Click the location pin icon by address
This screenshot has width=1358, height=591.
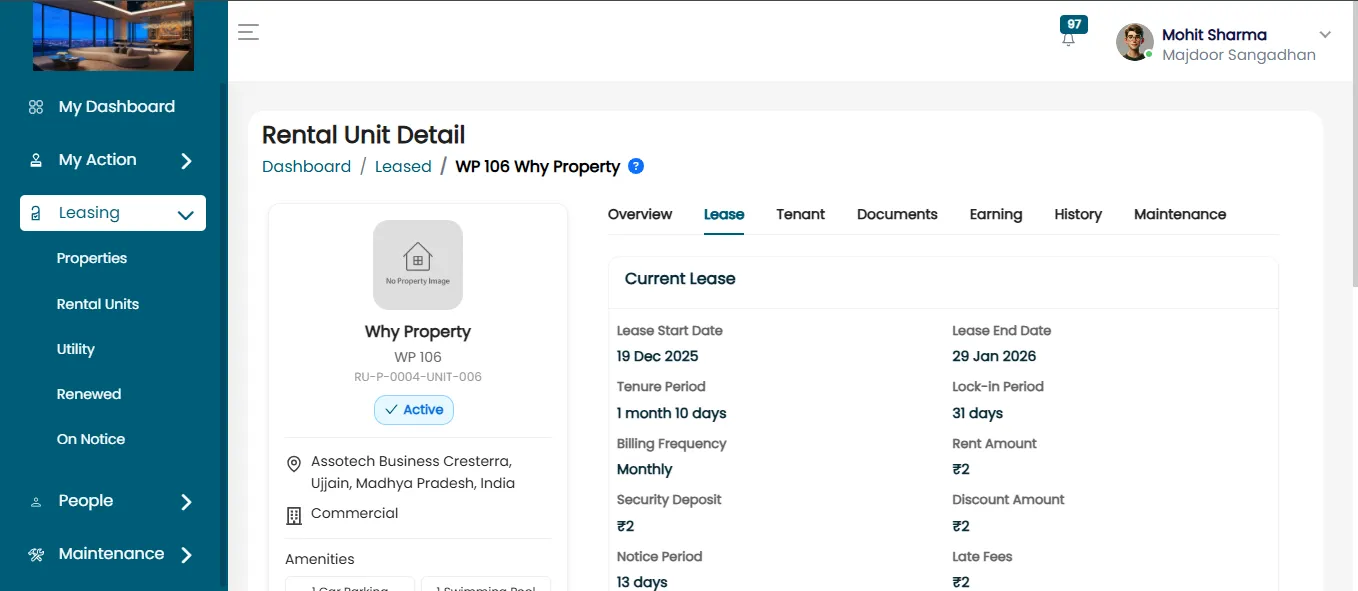[294, 464]
